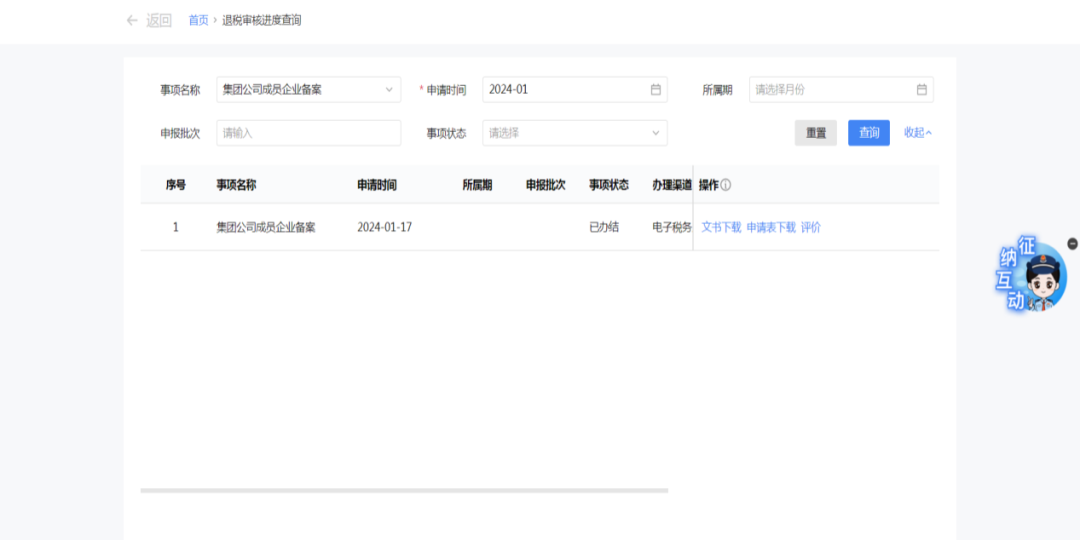1080x540 pixels.
Task: Click the back arrow icon next to 返回
Action: 132,20
